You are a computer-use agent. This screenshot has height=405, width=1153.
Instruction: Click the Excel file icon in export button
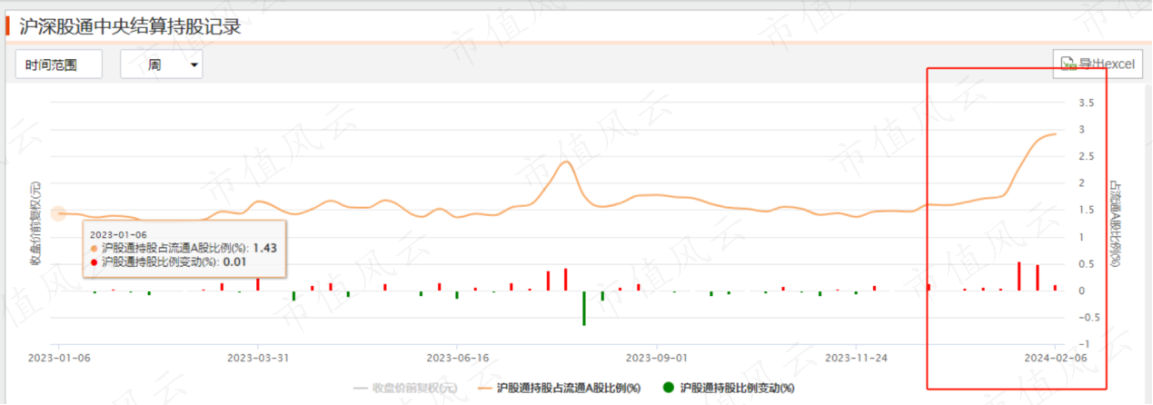point(1068,65)
